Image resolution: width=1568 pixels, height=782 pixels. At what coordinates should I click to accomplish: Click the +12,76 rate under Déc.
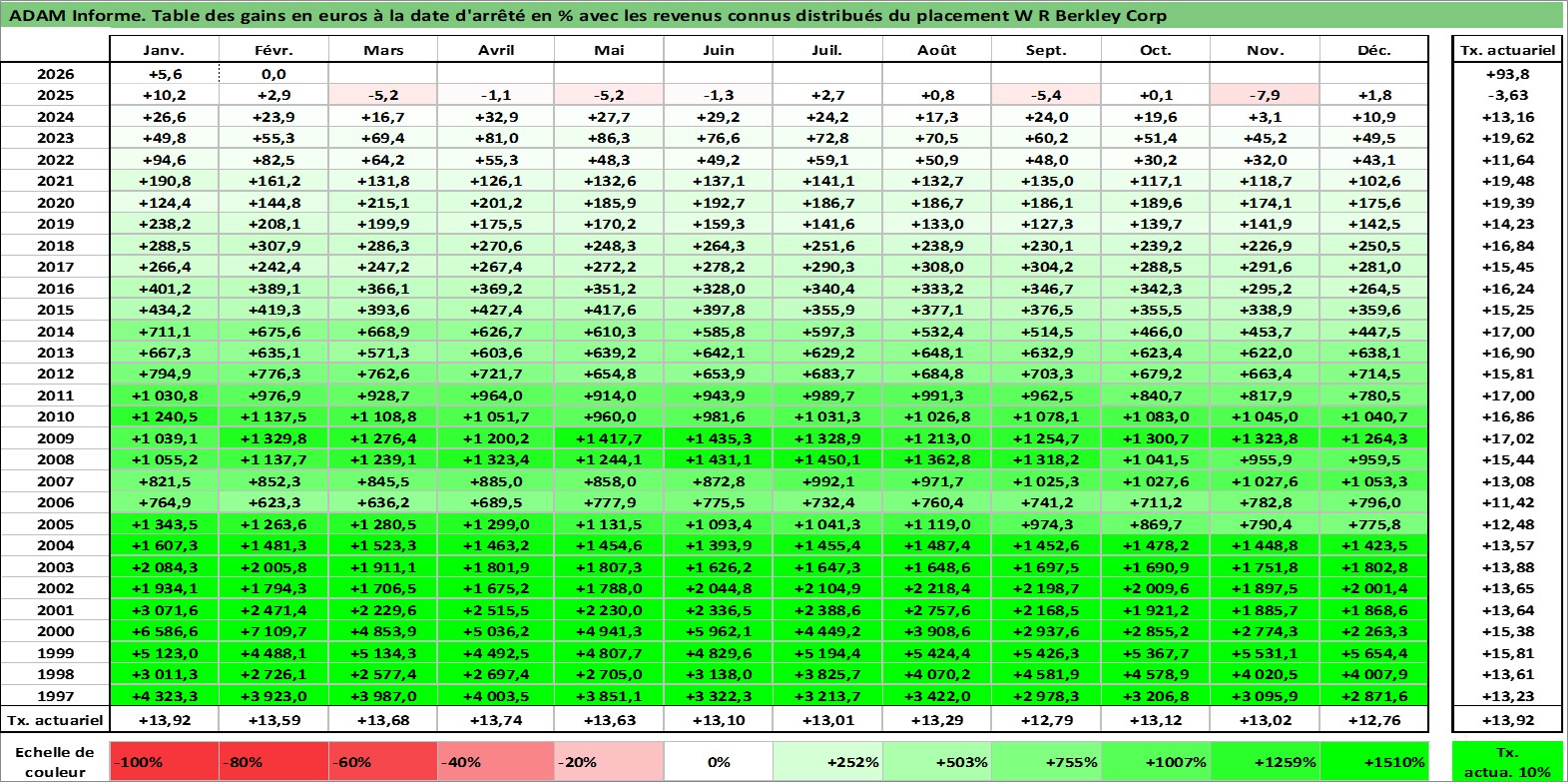(x=1374, y=720)
